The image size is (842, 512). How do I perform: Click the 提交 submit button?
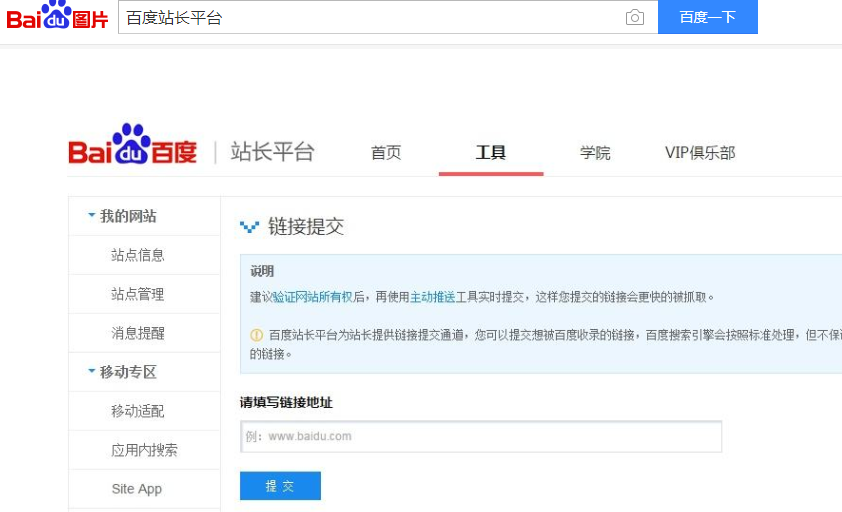pyautogui.click(x=280, y=486)
